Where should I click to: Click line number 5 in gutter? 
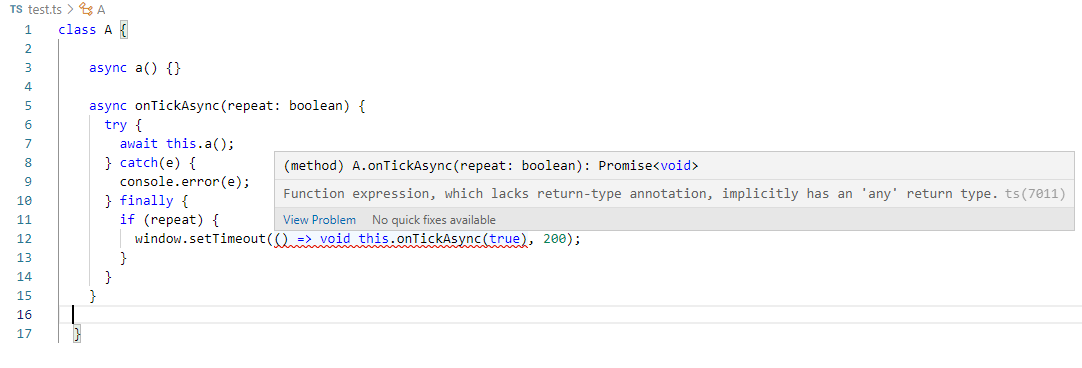28,106
